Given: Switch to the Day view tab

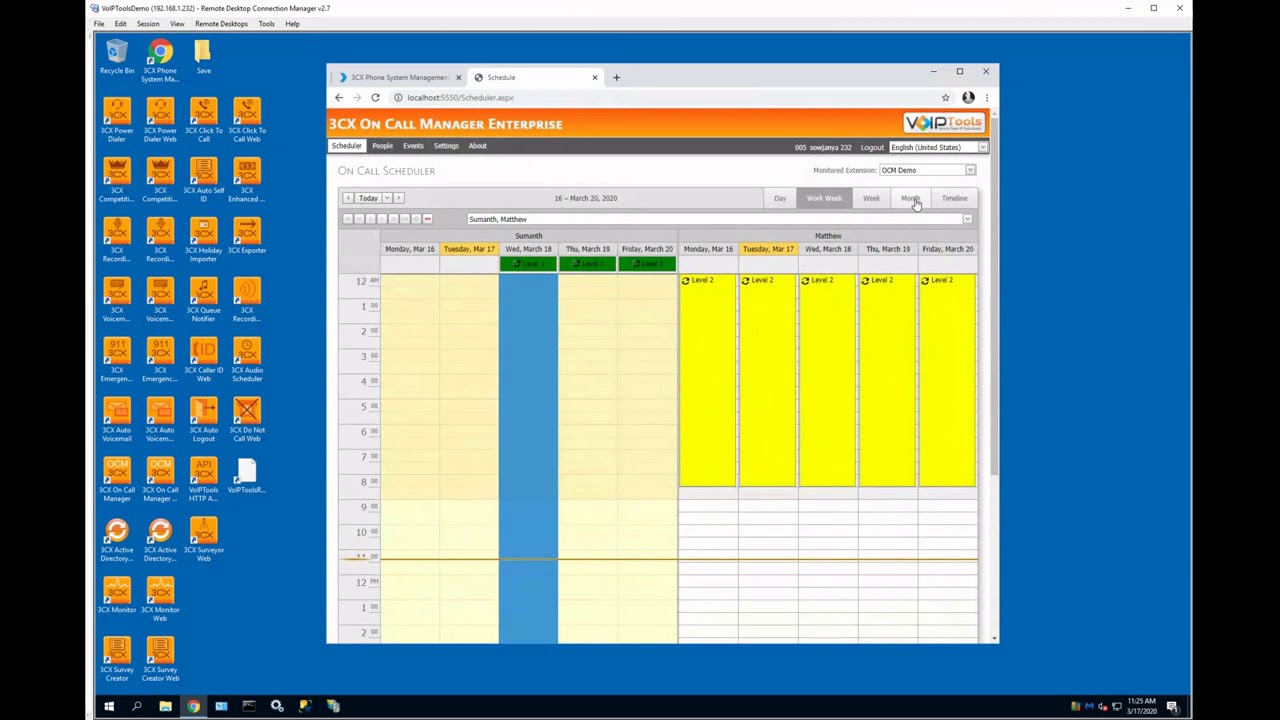Looking at the screenshot, I should click(x=780, y=198).
